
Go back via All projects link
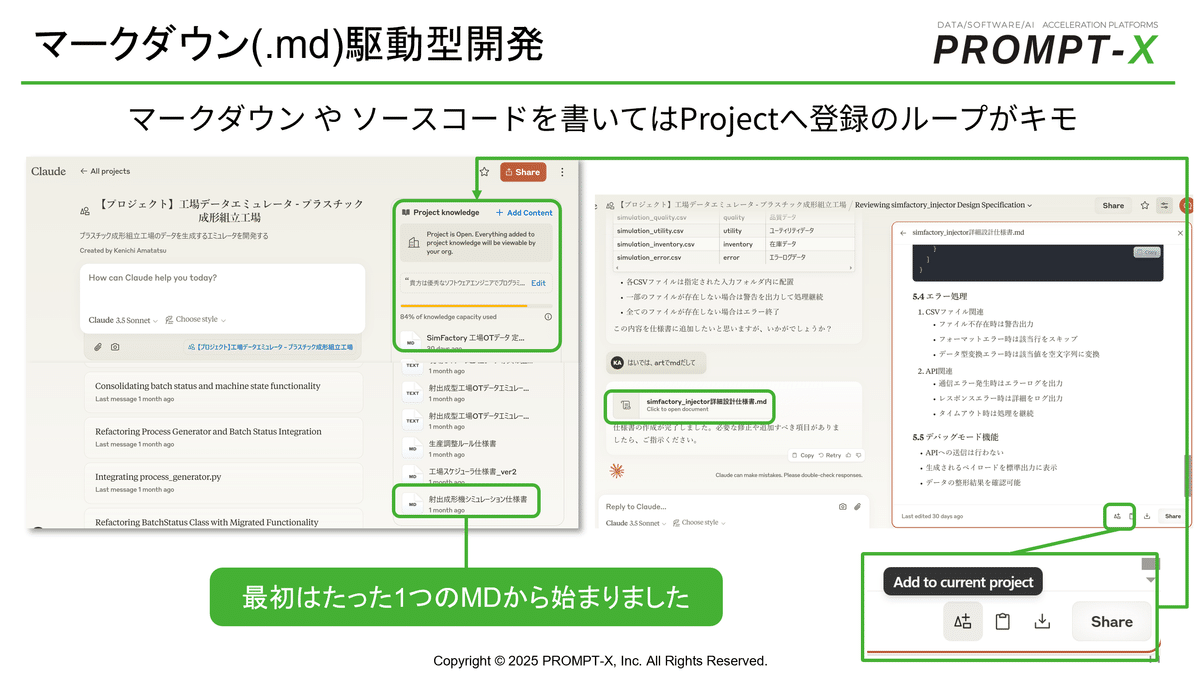pyautogui.click(x=106, y=171)
